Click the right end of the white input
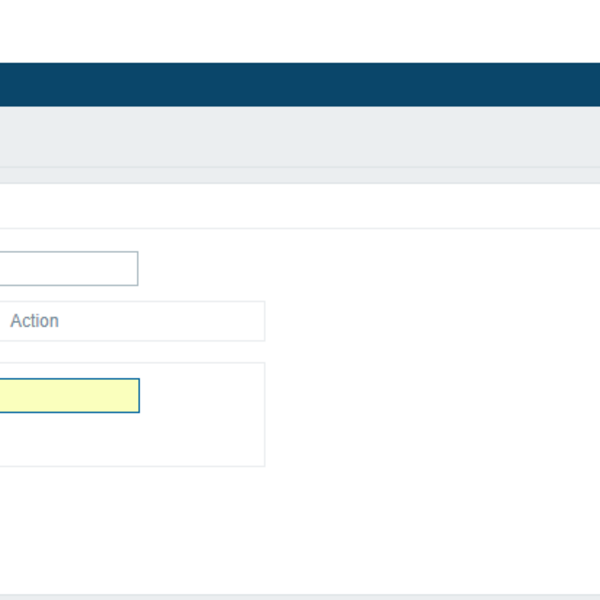The image size is (600, 600). click(x=128, y=268)
